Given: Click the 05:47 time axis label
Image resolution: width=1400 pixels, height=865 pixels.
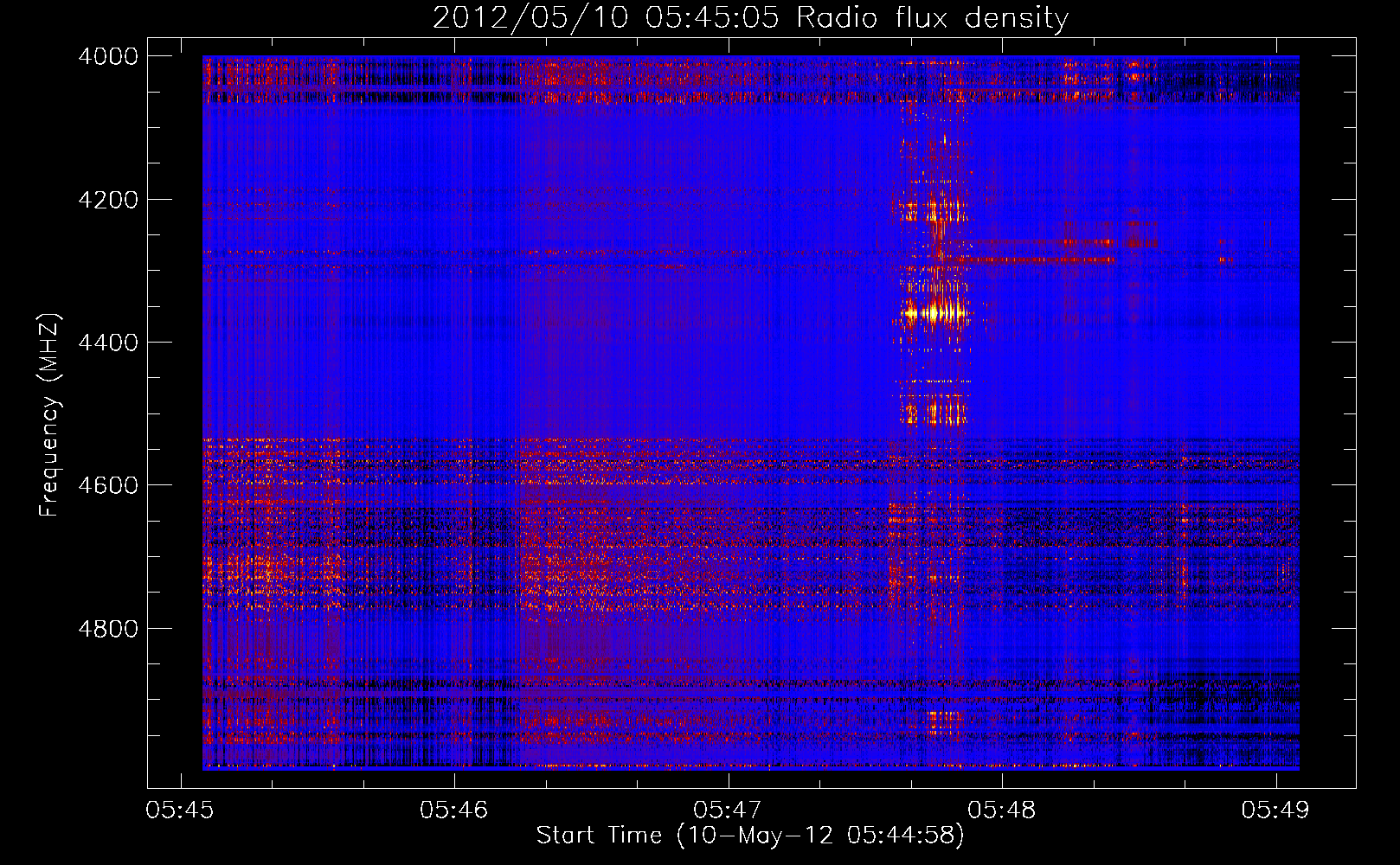Looking at the screenshot, I should pyautogui.click(x=728, y=810).
